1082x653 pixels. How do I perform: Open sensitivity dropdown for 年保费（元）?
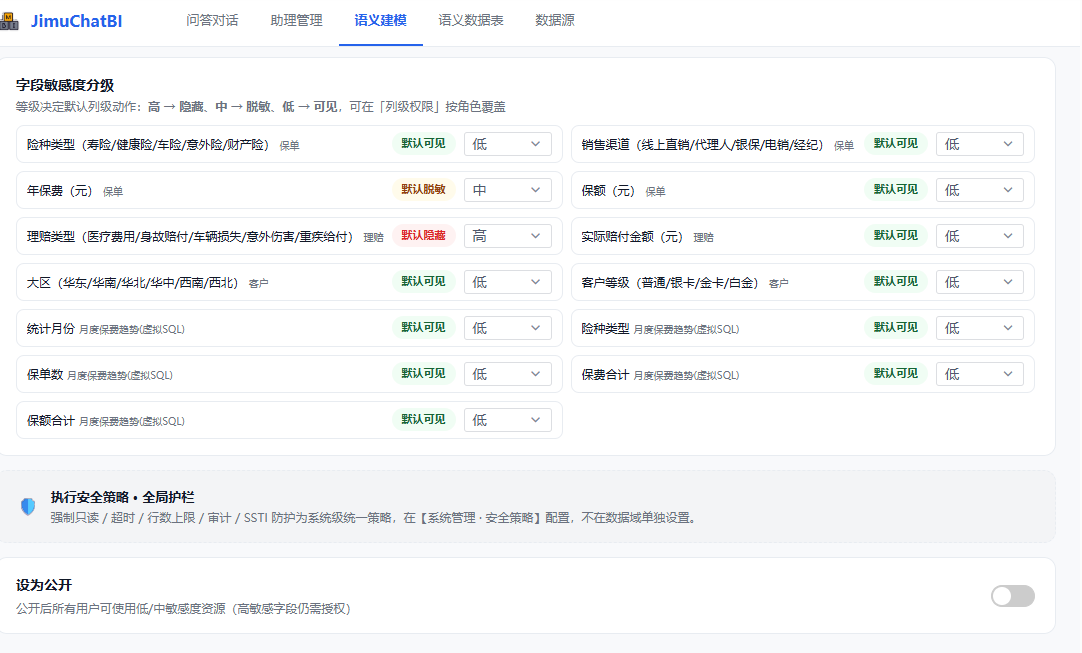(x=507, y=190)
